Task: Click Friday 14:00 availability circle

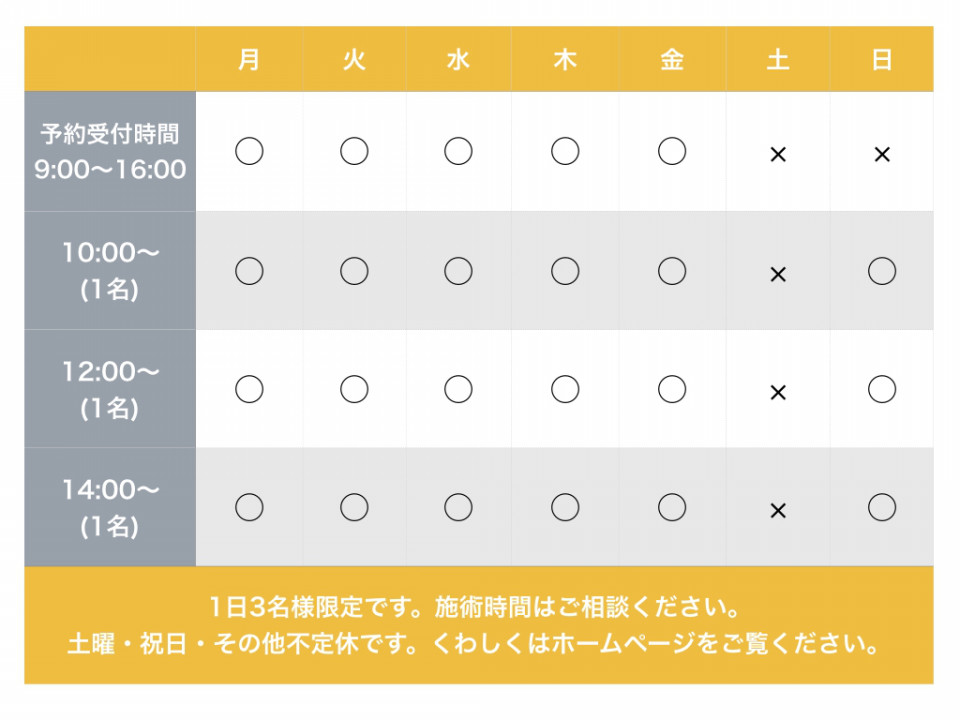Action: pyautogui.click(x=672, y=507)
